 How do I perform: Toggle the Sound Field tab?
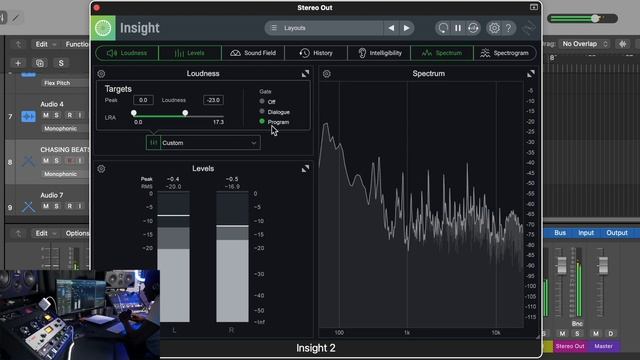pyautogui.click(x=253, y=53)
